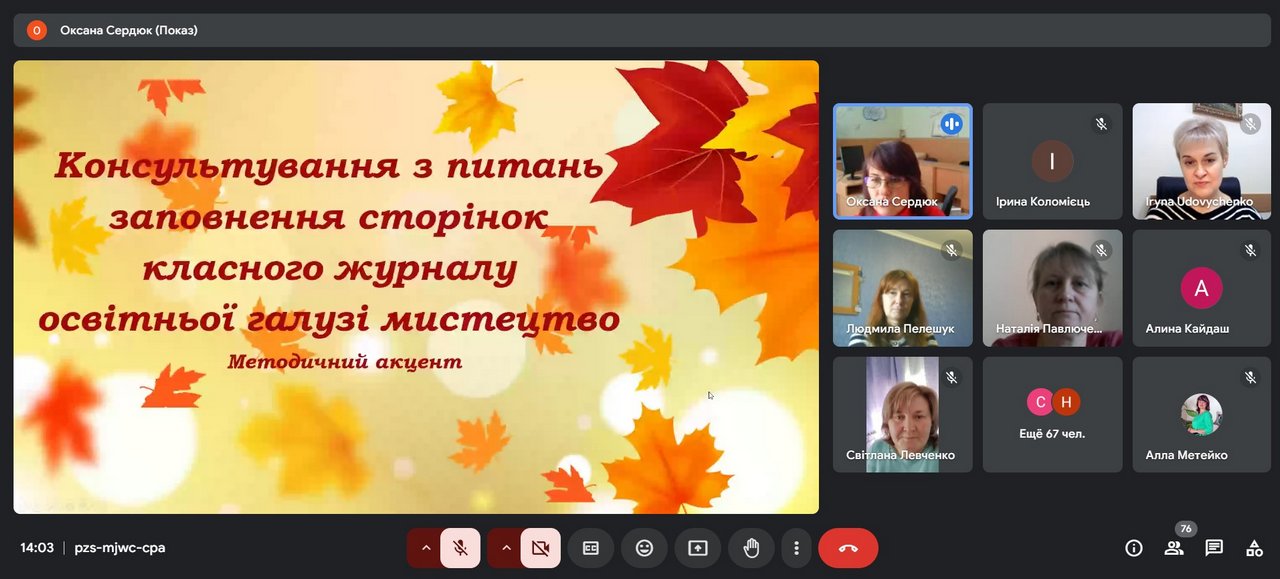
Task: Open the 'Ещё 67 чел.' participants tile
Action: click(x=1052, y=415)
